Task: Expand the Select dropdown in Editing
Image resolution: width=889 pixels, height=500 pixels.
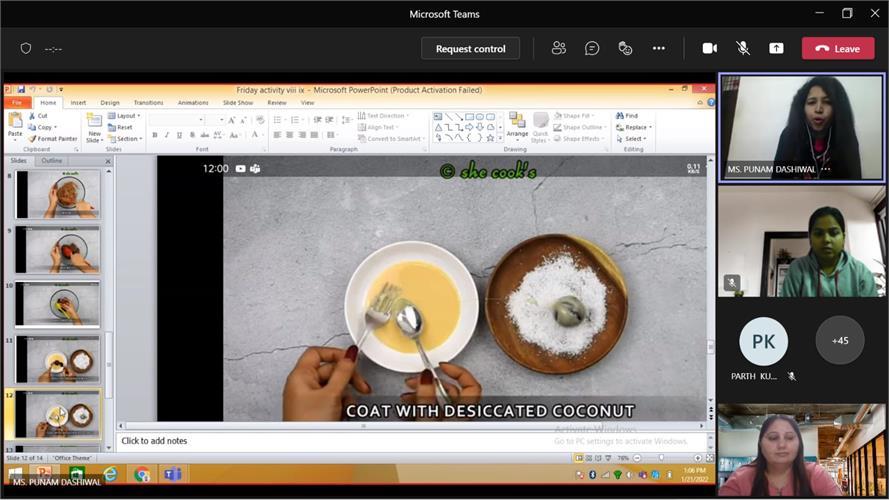Action: (x=634, y=139)
